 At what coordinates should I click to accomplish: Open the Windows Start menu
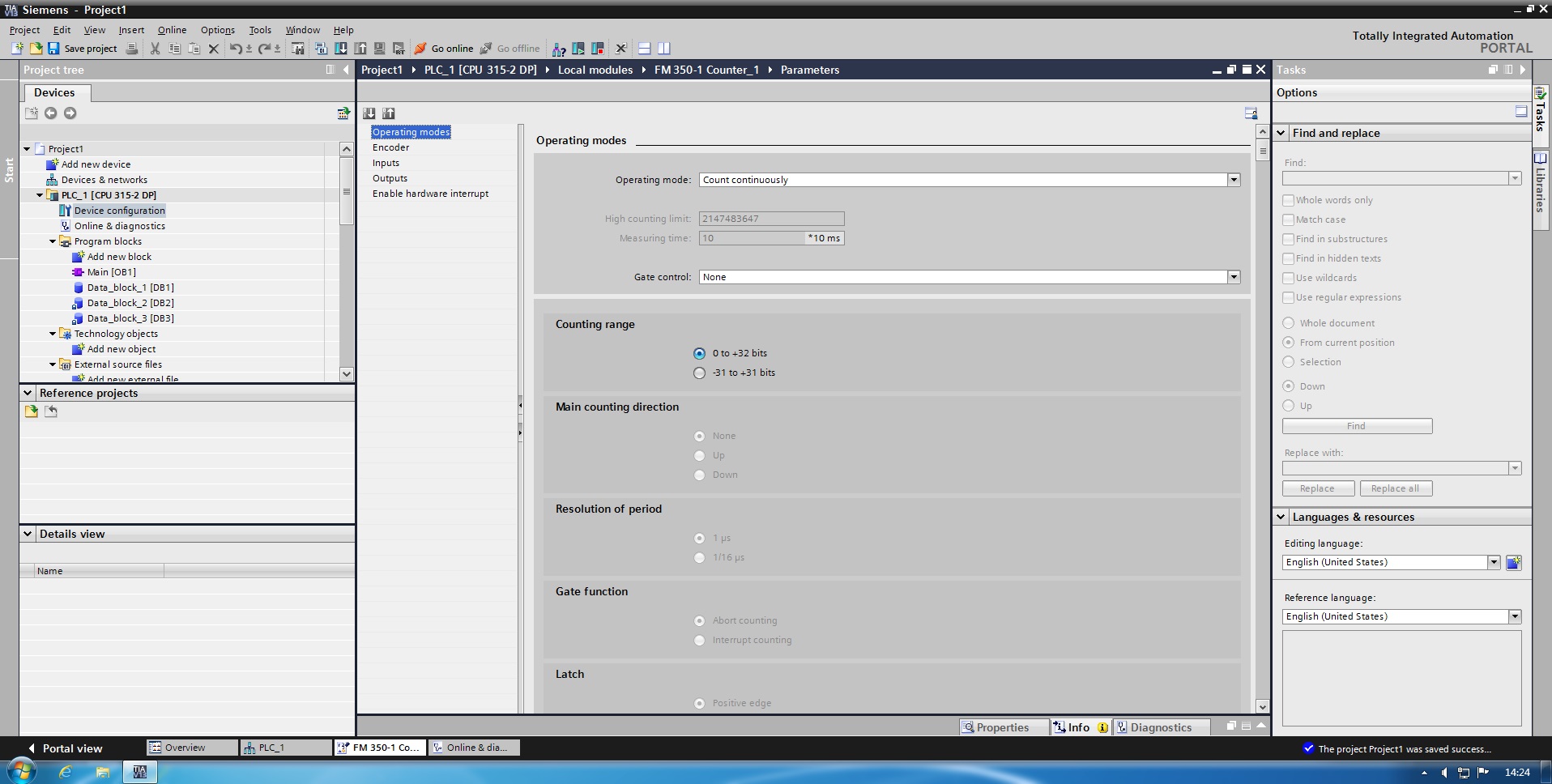(22, 772)
